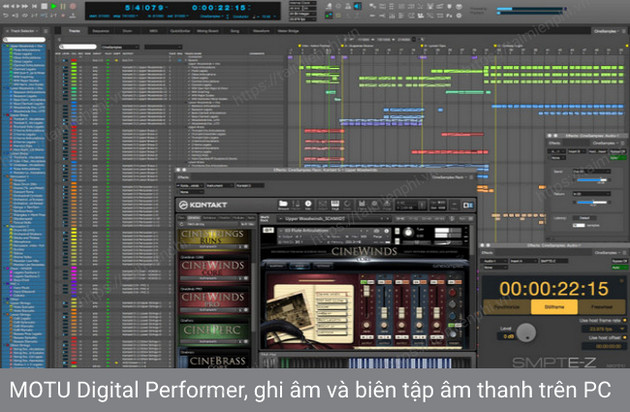Open Kontakt's Options gear icon
The height and width of the screenshot is (412, 630).
coord(374,205)
